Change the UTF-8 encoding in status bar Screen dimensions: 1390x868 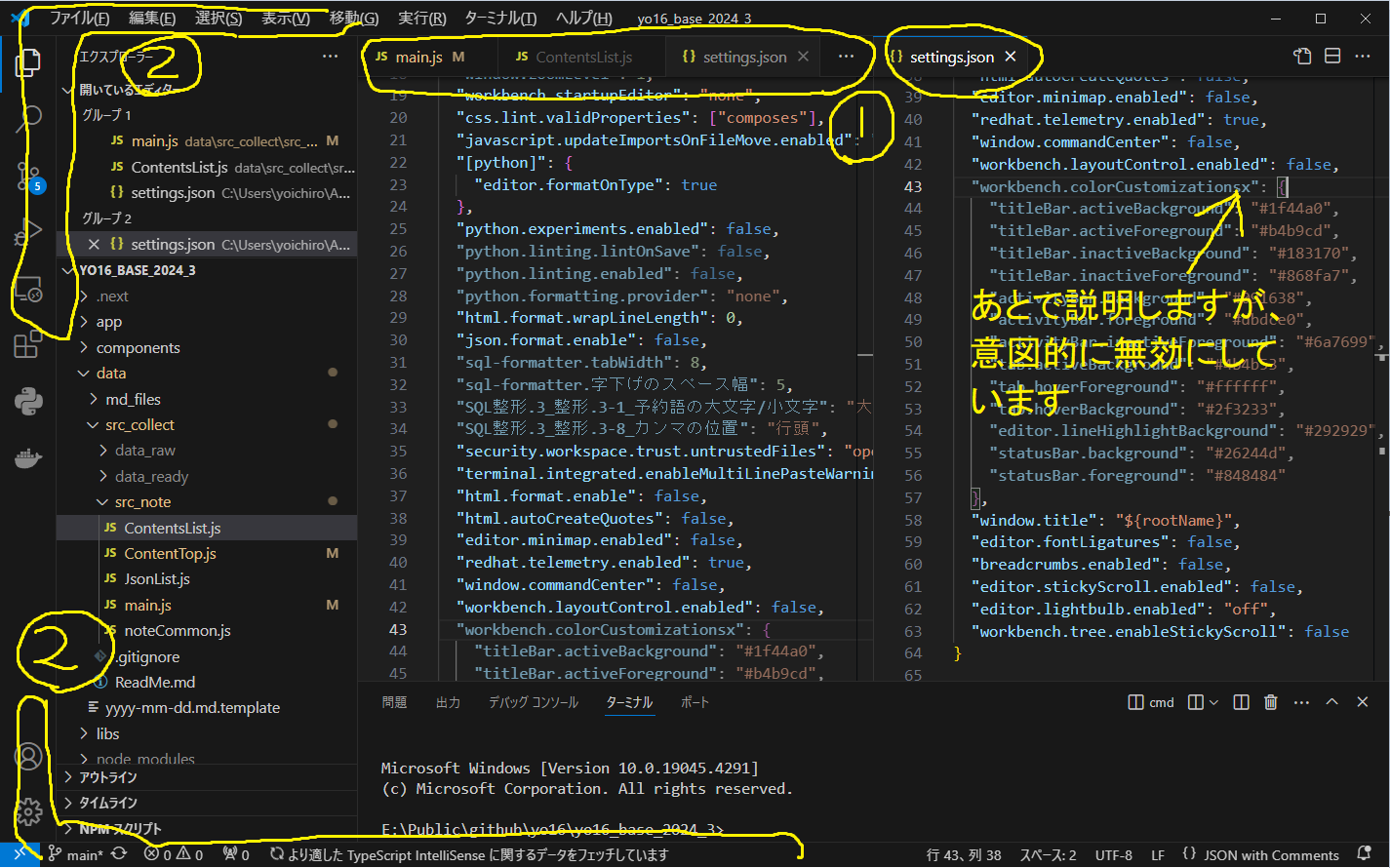click(1113, 855)
